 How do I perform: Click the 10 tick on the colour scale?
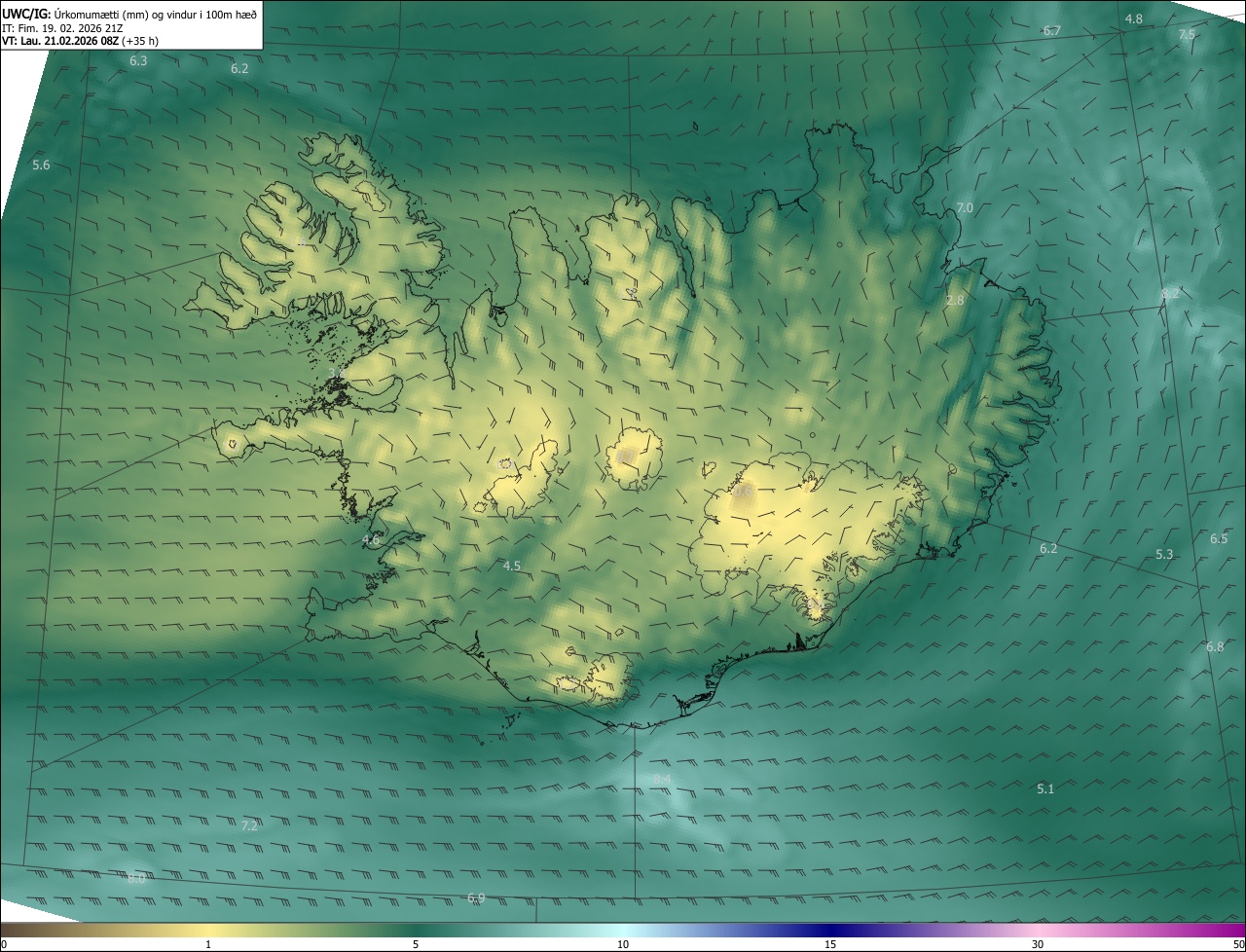tap(623, 944)
